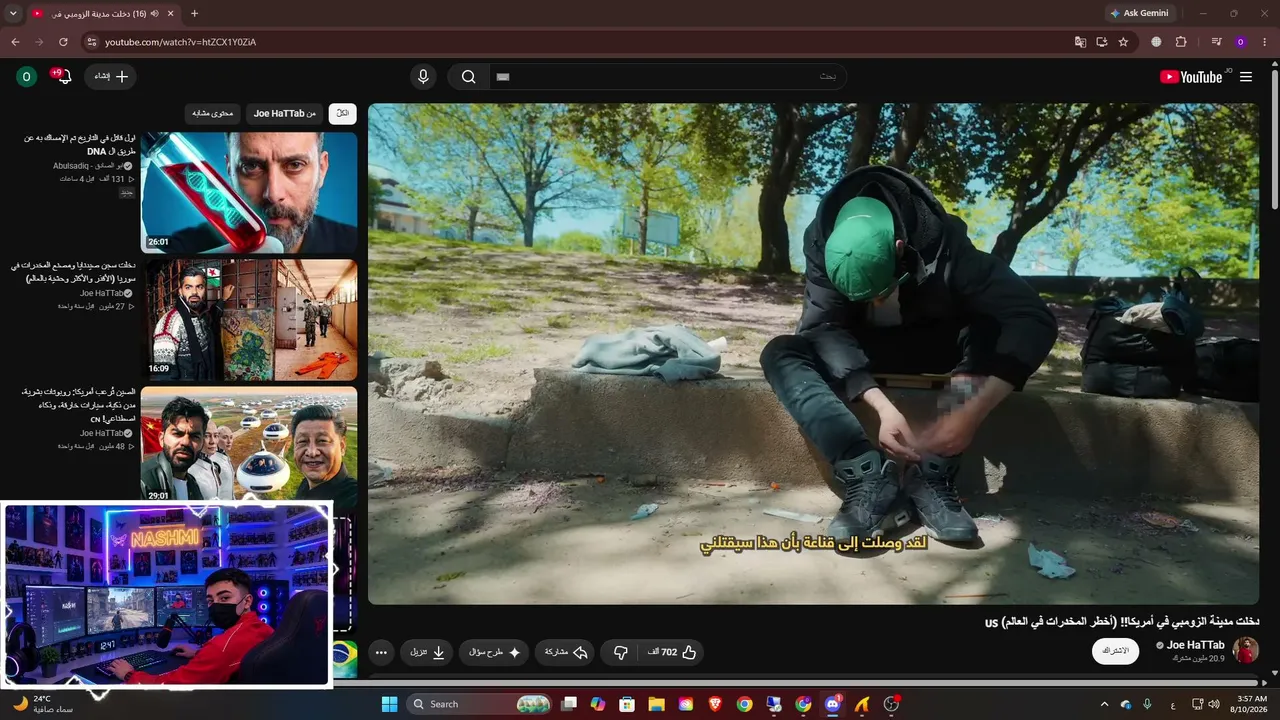This screenshot has width=1280, height=720.
Task: Share the video (مشاركة)
Action: coord(565,652)
